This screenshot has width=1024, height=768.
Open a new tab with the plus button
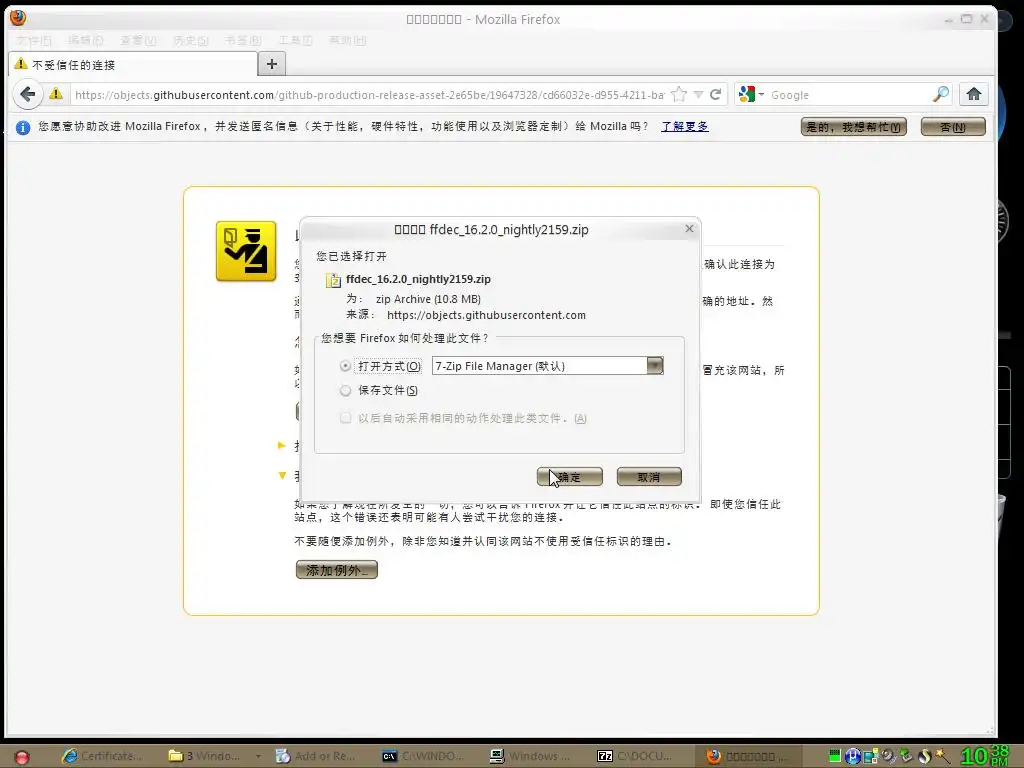(x=272, y=64)
